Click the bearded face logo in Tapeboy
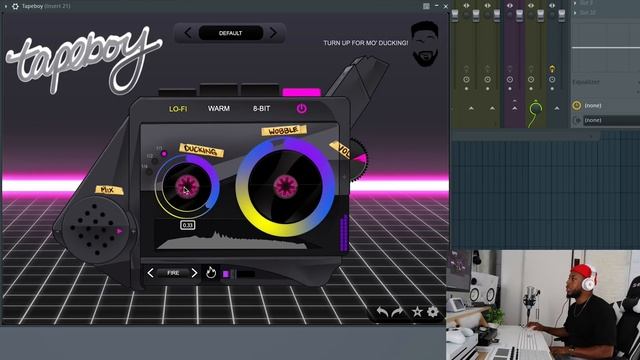 (424, 44)
